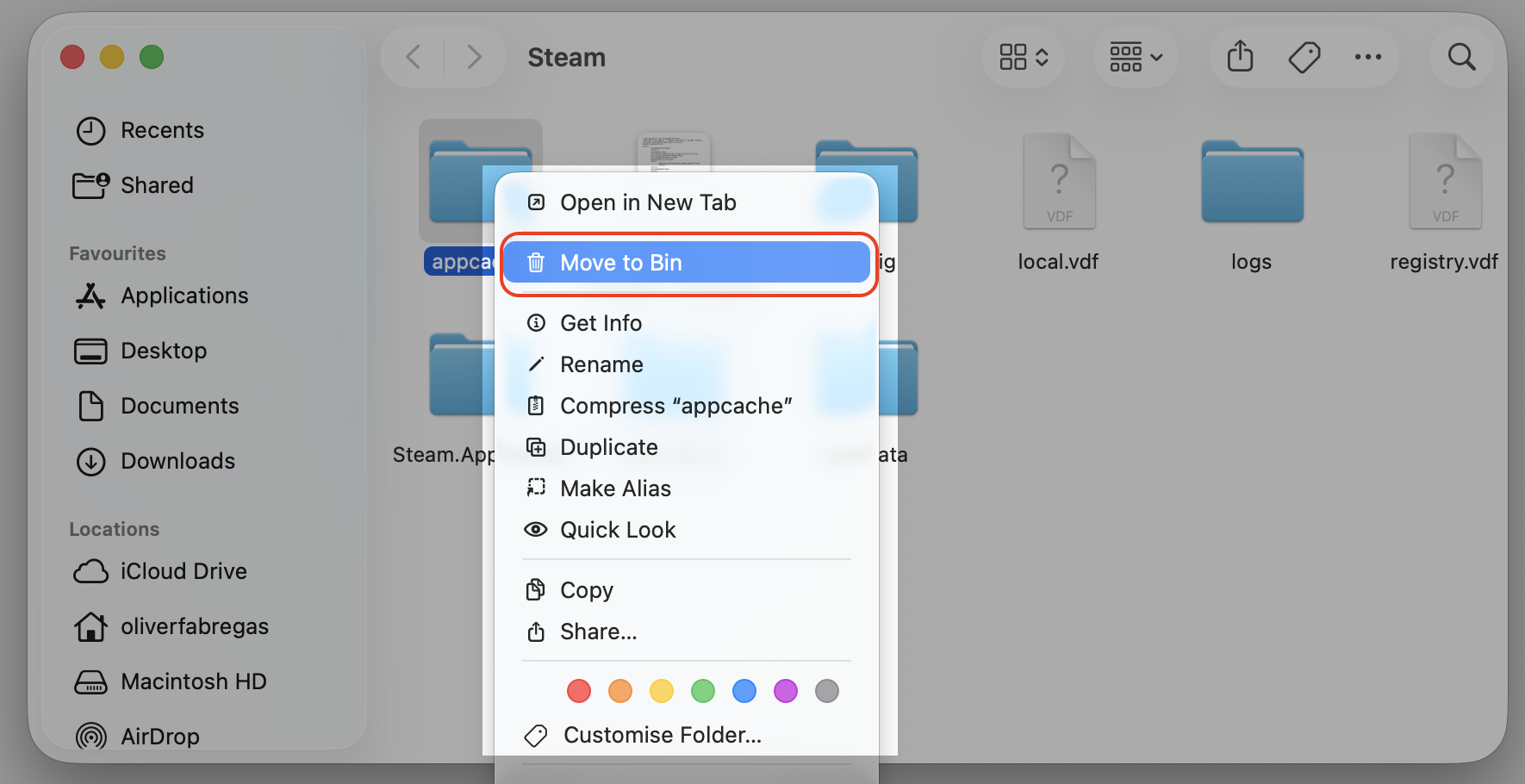Screen dimensions: 1525x784
Task: Click the Search magnifier icon
Action: tap(1461, 58)
